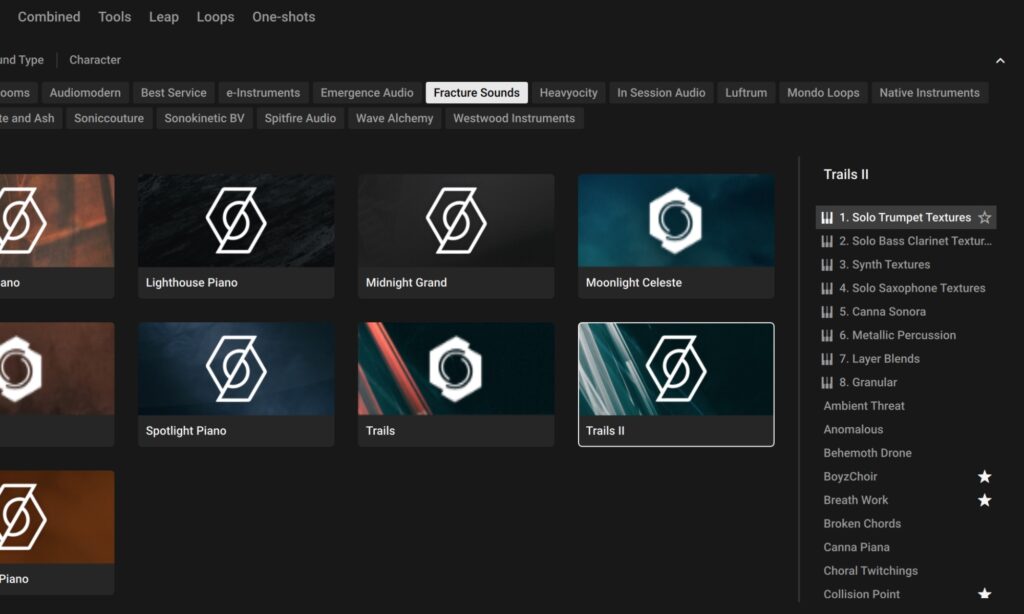Select preset 6. Metallic Percussion

tap(906, 335)
